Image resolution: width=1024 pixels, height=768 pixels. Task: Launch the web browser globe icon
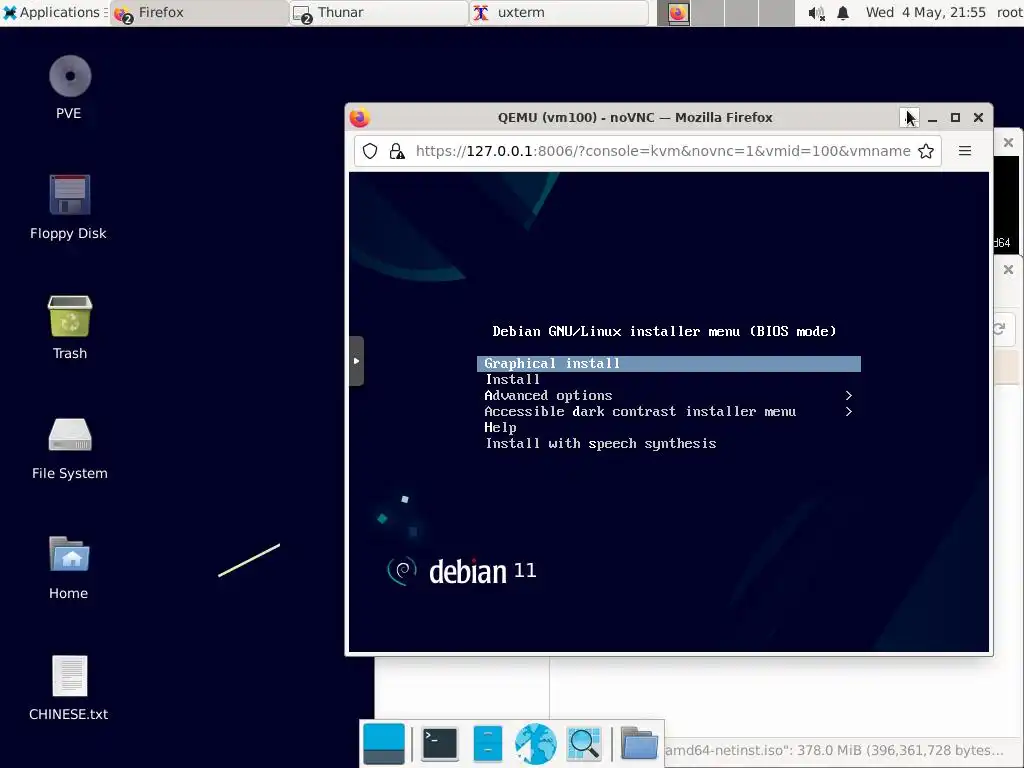(536, 744)
